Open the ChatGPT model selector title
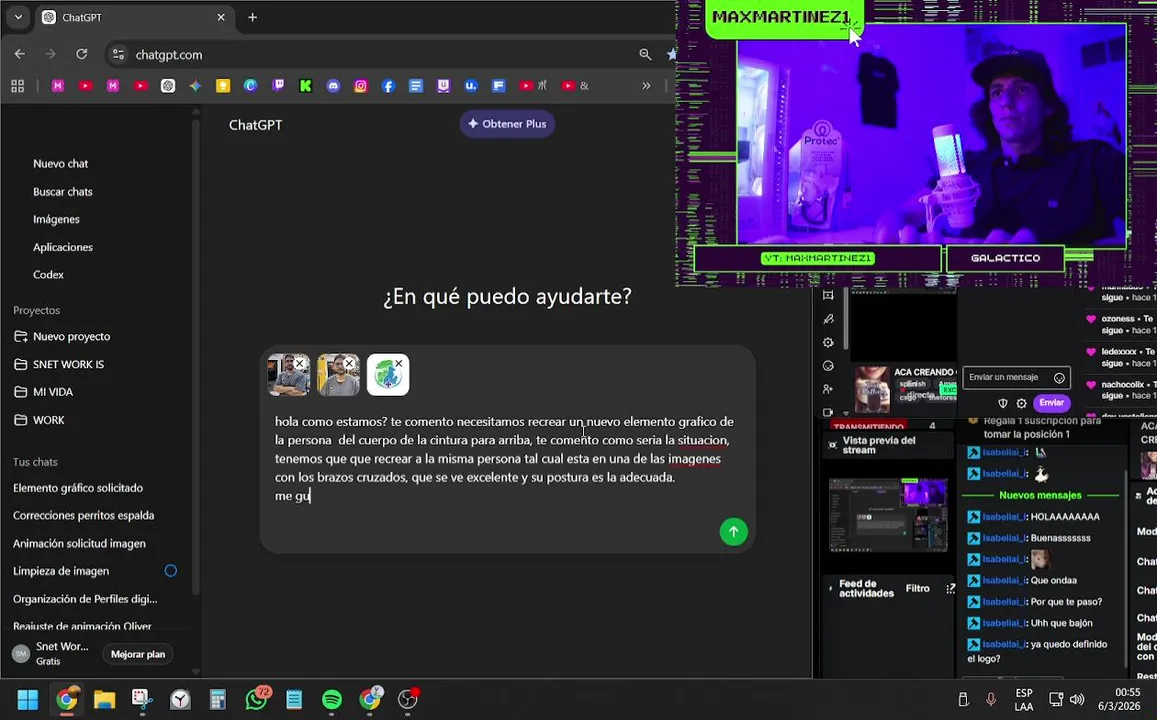1157x720 pixels. [255, 125]
